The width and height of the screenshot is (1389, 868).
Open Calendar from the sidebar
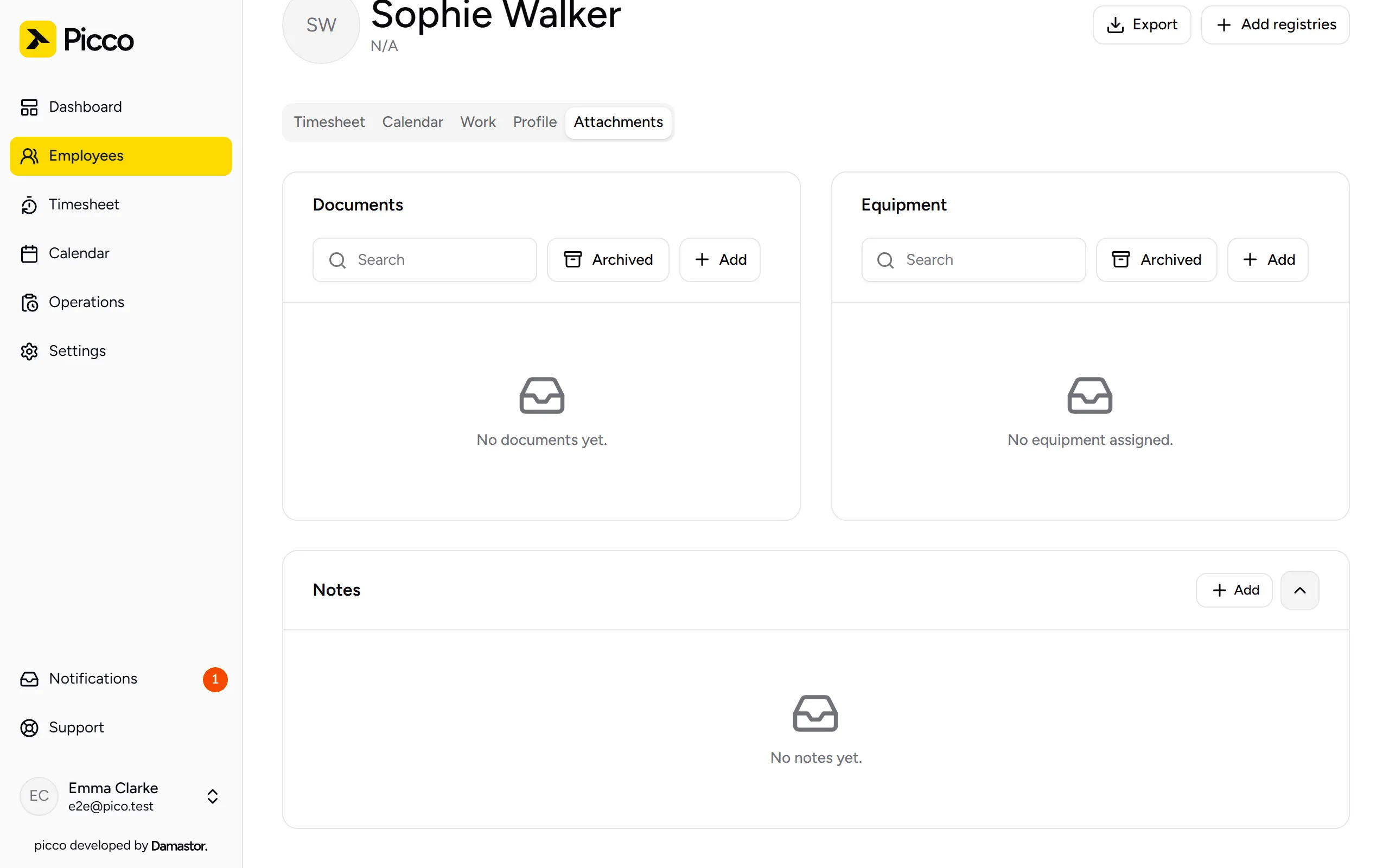(120, 253)
